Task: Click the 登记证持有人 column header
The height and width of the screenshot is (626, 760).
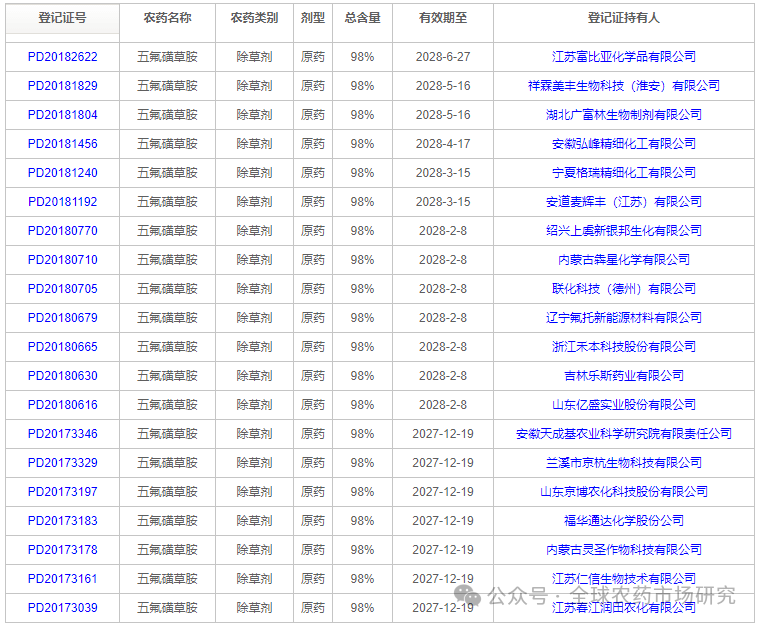Action: point(624,18)
